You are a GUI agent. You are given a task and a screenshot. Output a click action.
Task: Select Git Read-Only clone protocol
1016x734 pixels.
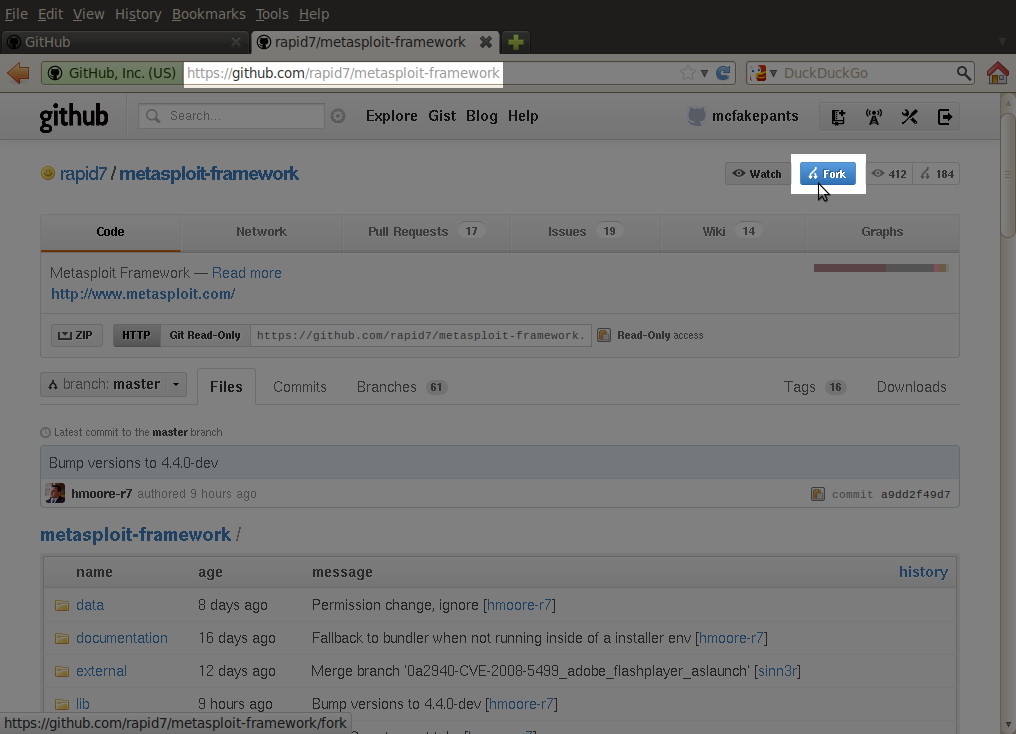[x=205, y=335]
